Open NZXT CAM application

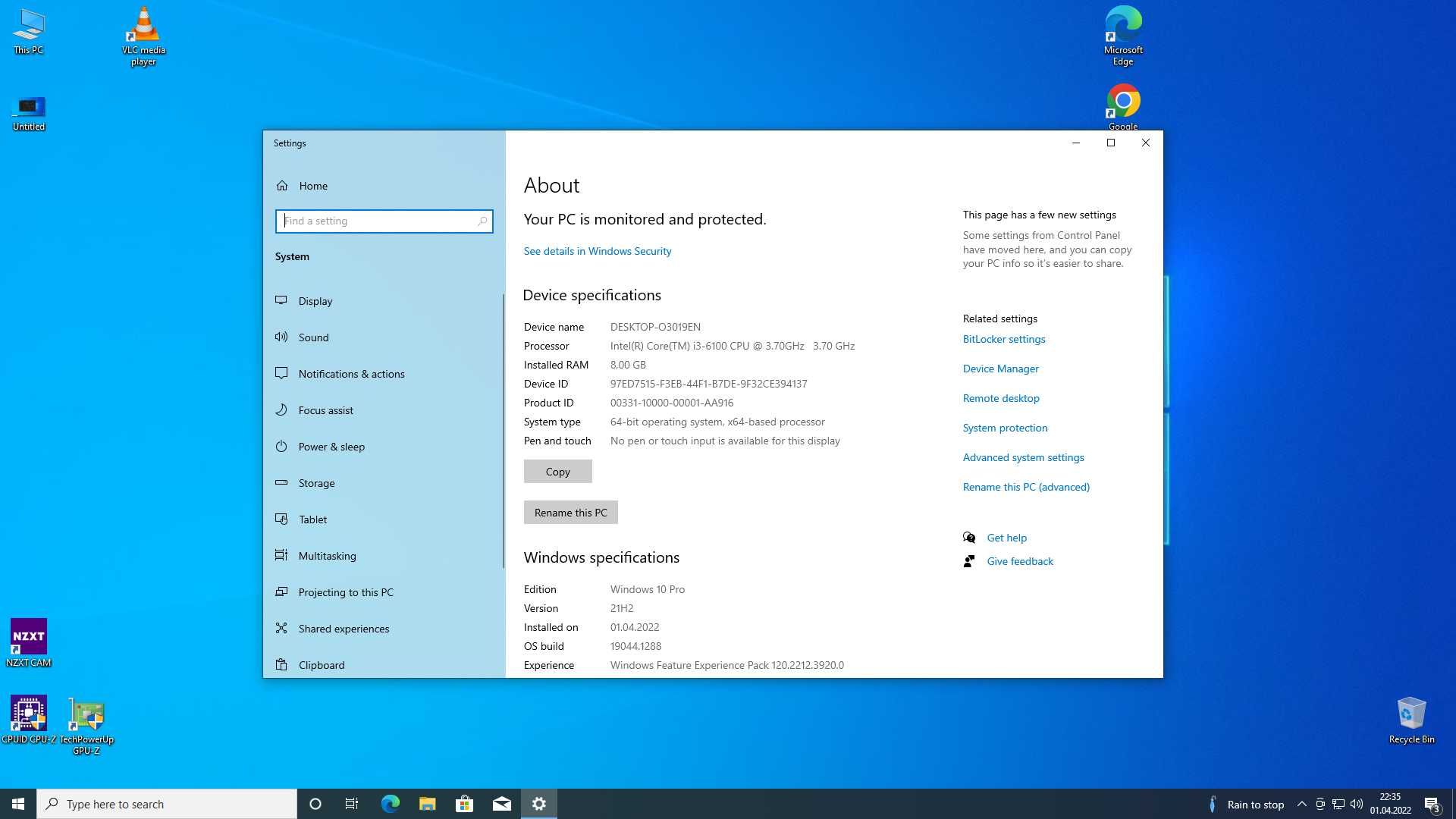pos(29,638)
